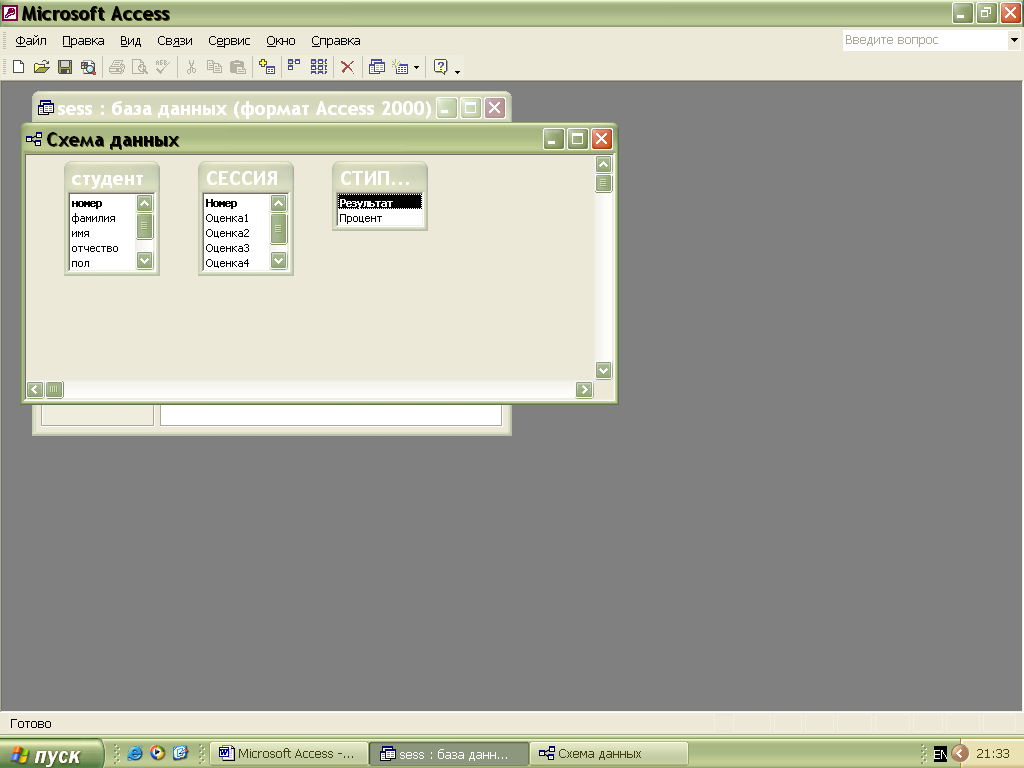Click the EN language indicator in tray
Image resolution: width=1024 pixels, height=768 pixels.
pyautogui.click(x=940, y=754)
